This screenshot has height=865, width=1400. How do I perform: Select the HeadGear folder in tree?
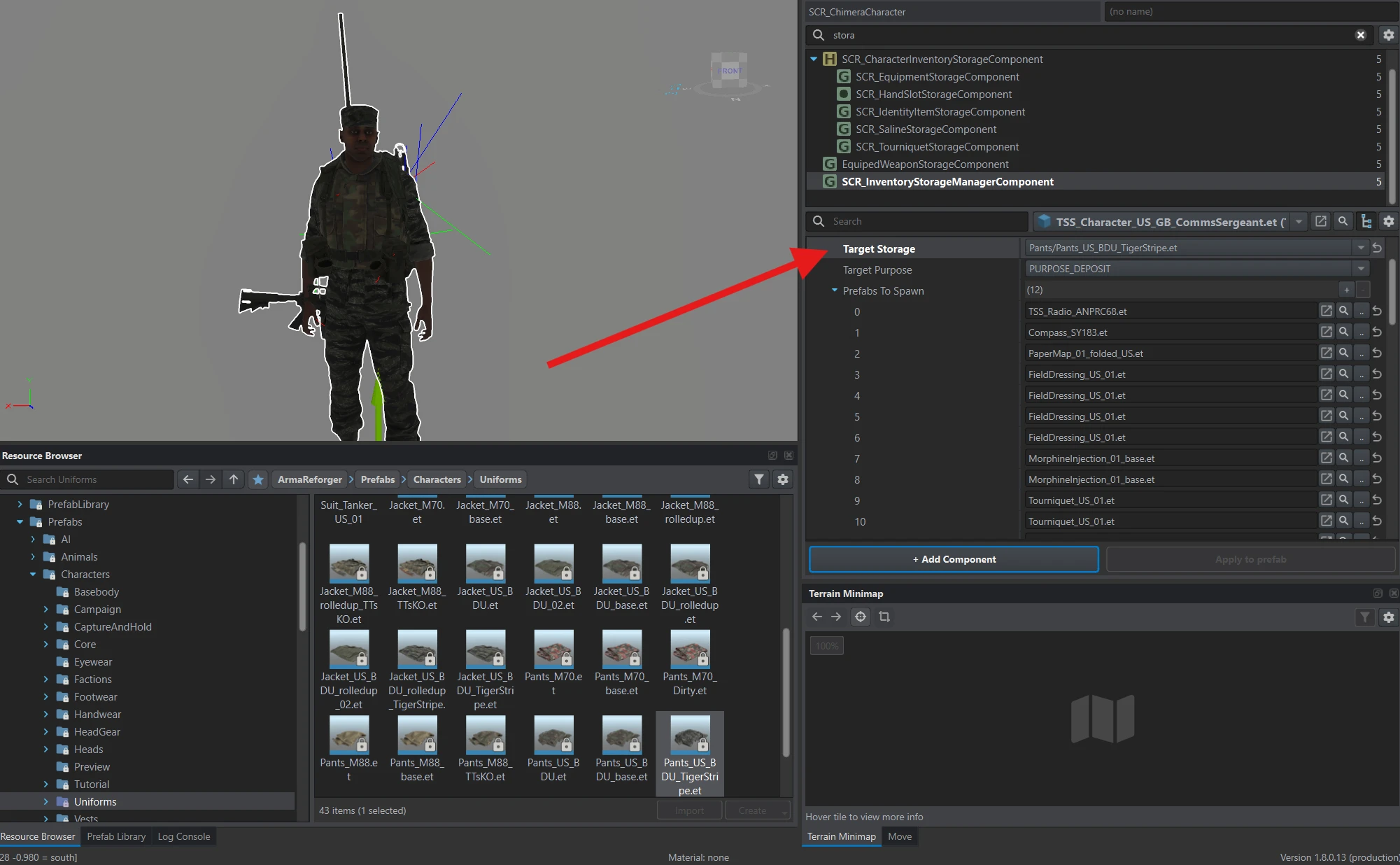(x=97, y=731)
